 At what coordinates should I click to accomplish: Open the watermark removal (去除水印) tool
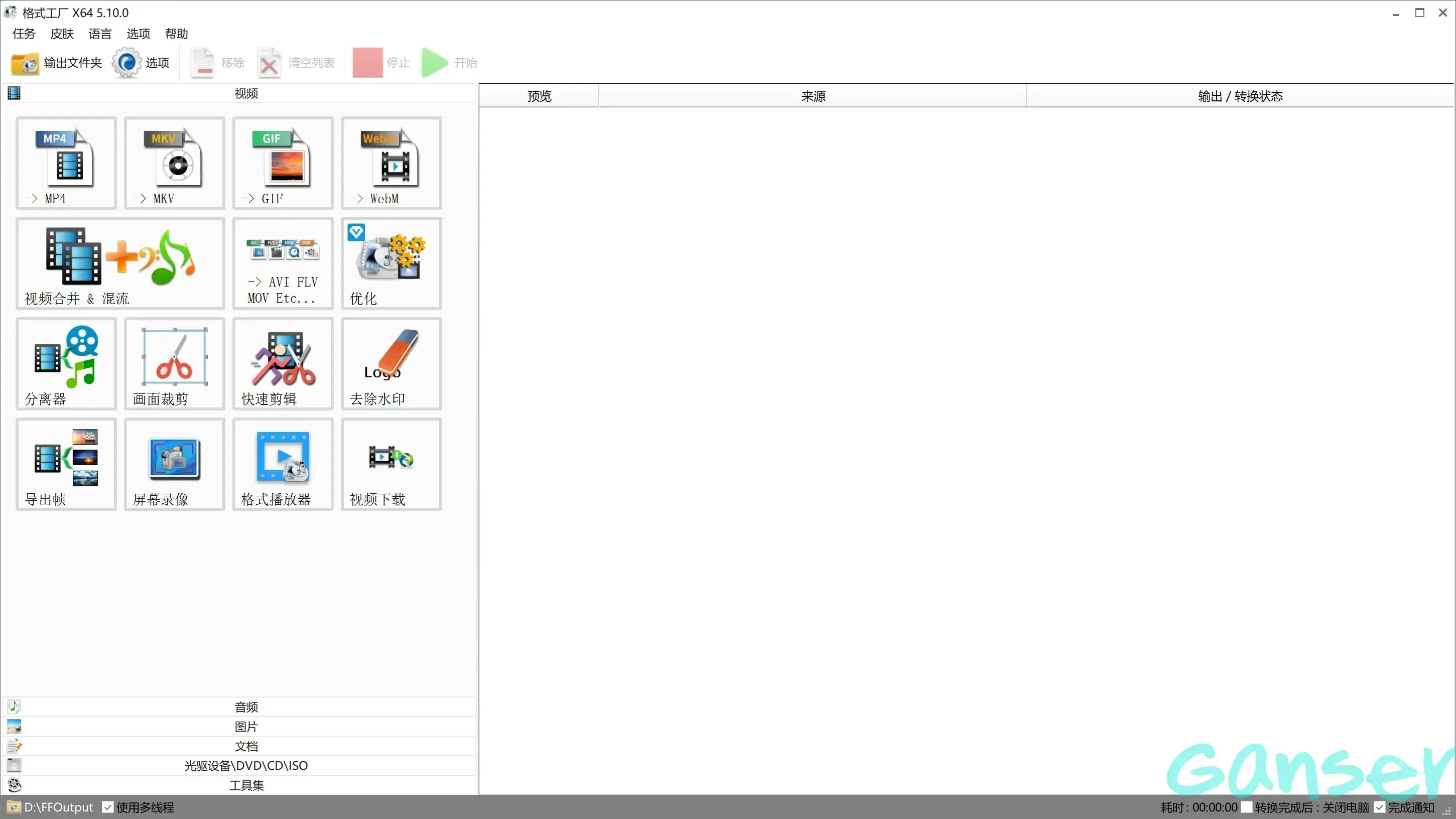(391, 363)
